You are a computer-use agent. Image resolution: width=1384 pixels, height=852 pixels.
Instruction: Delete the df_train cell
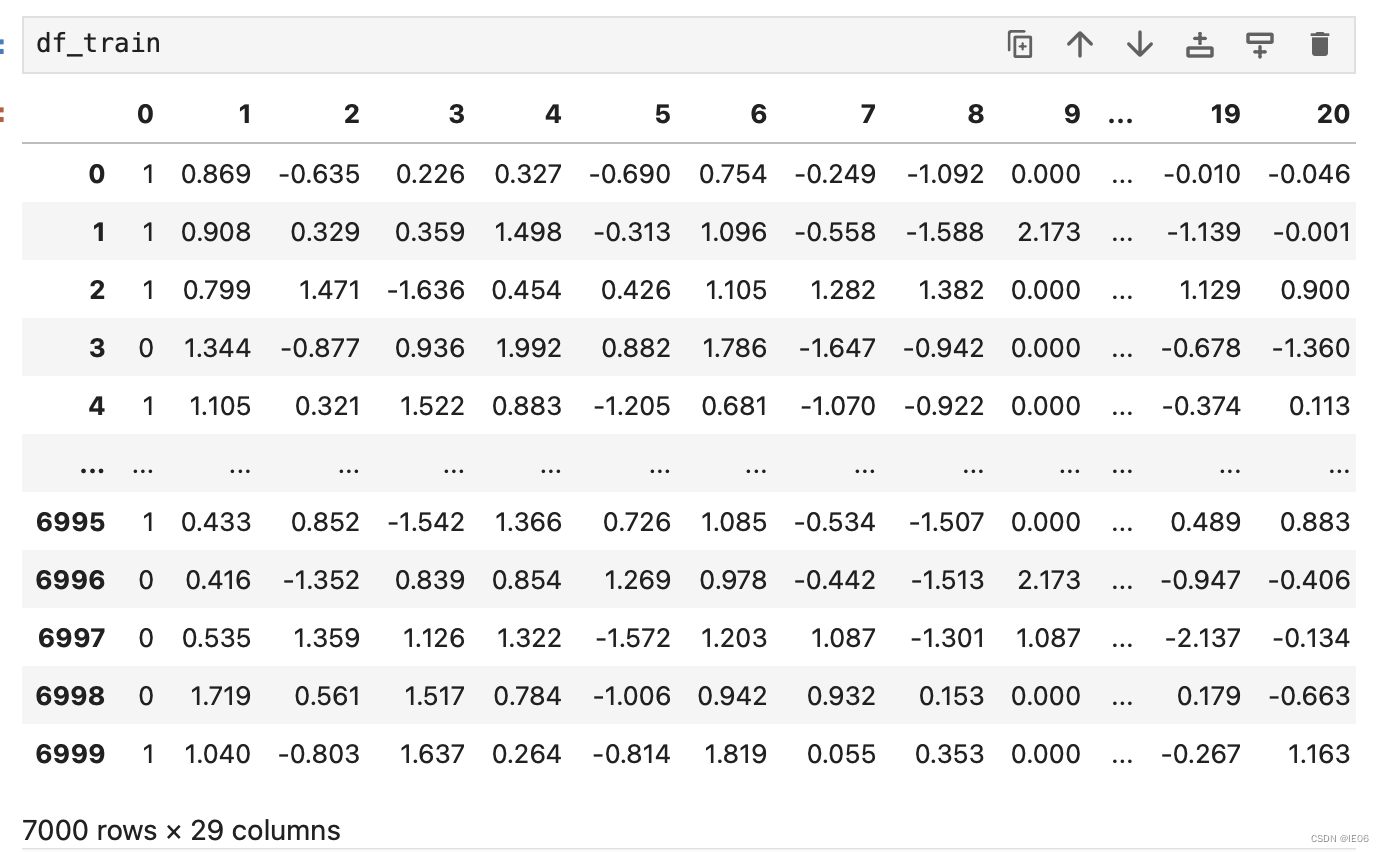click(1319, 44)
